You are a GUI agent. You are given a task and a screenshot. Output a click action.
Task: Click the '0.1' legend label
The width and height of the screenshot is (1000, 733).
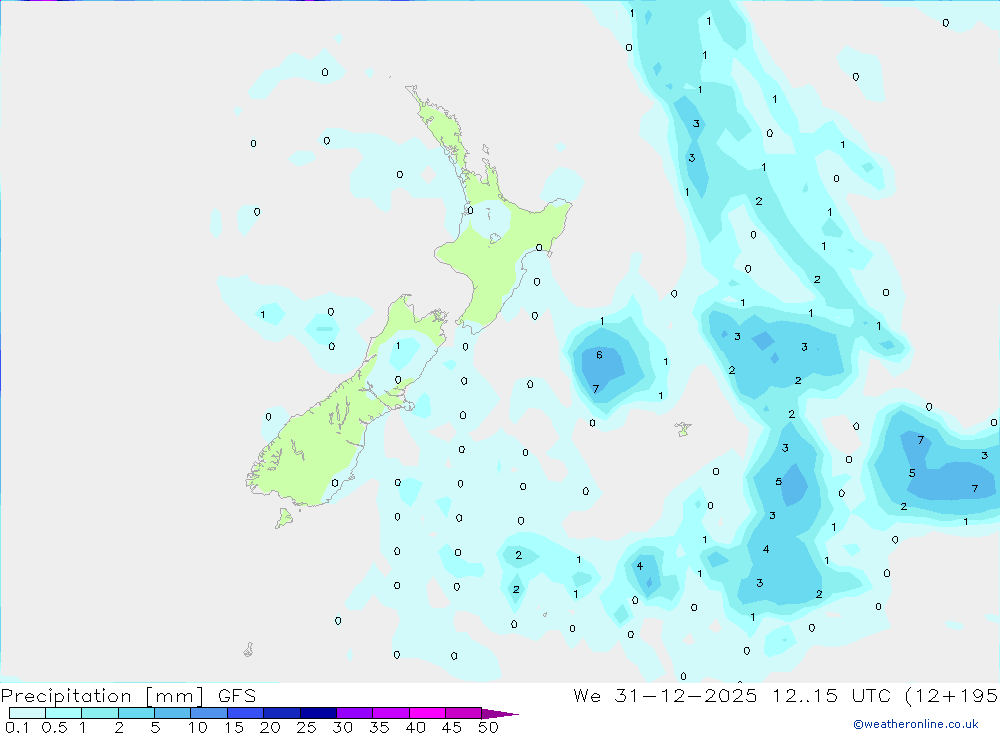click(x=17, y=727)
